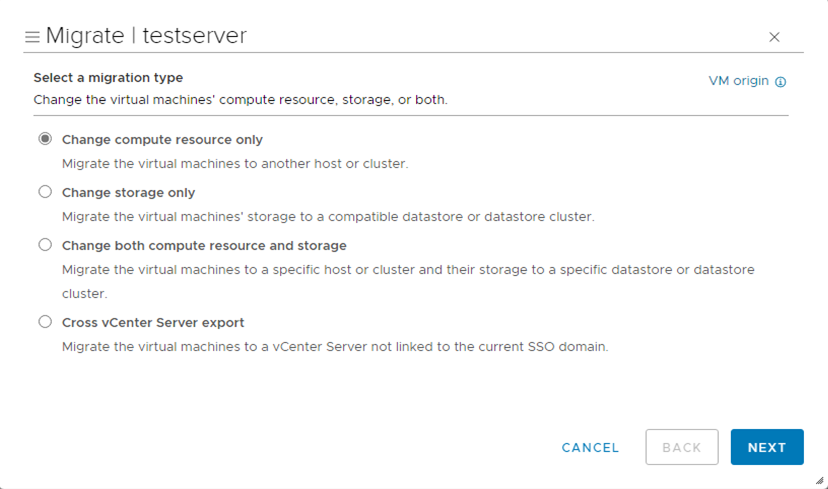Open the VM origin link
828x489 pixels.
point(738,81)
